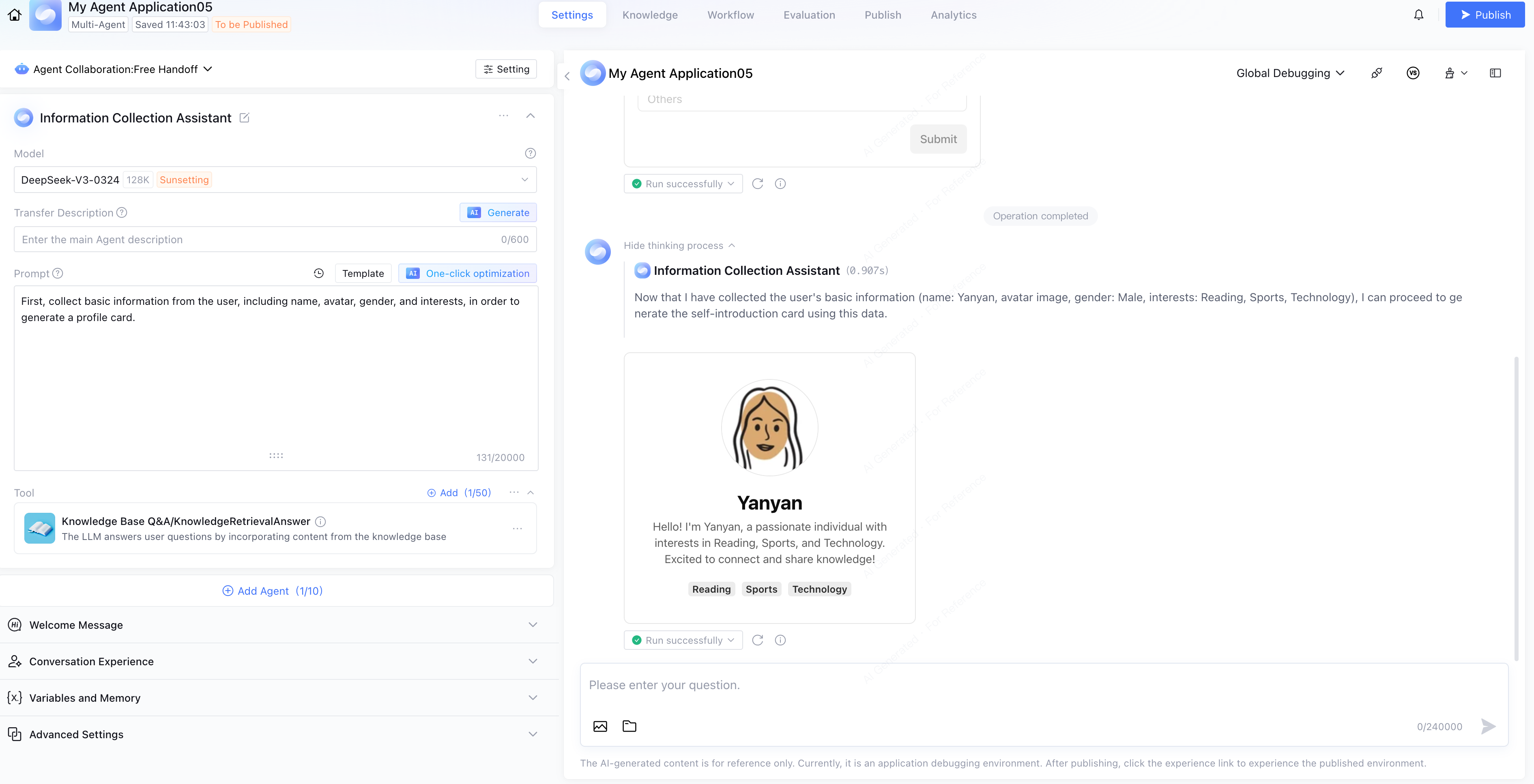Click the home icon
This screenshot has width=1534, height=784.
click(x=14, y=15)
